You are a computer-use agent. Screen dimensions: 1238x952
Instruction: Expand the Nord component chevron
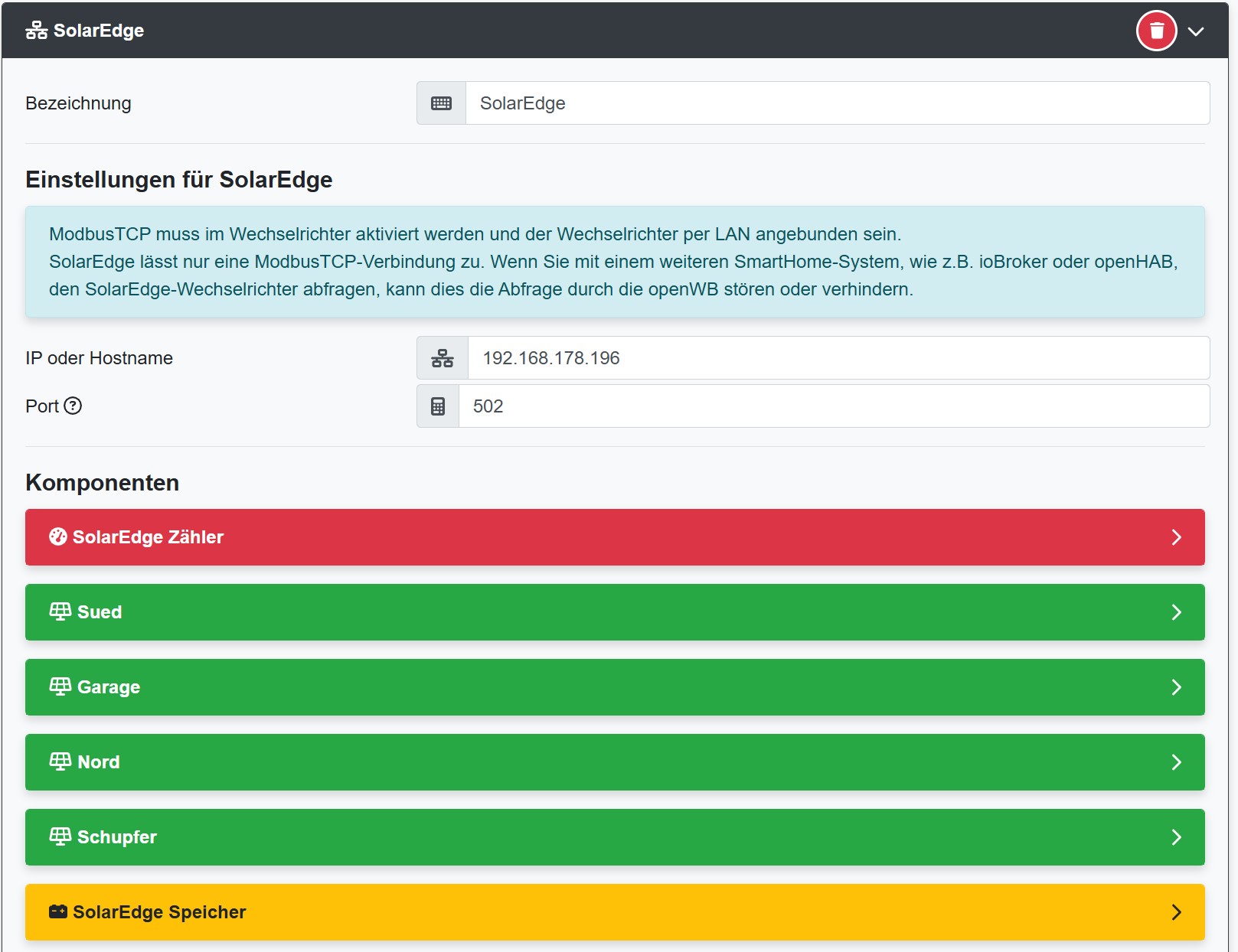pyautogui.click(x=1176, y=762)
